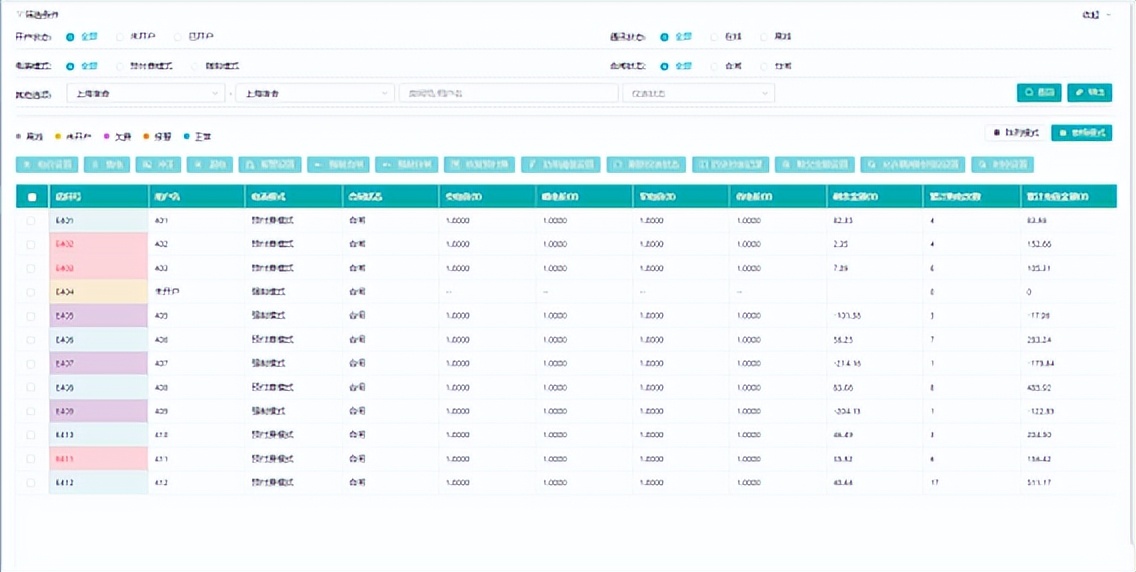Open the status dropdown right of search input
The height and width of the screenshot is (572, 1136).
click(x=698, y=93)
